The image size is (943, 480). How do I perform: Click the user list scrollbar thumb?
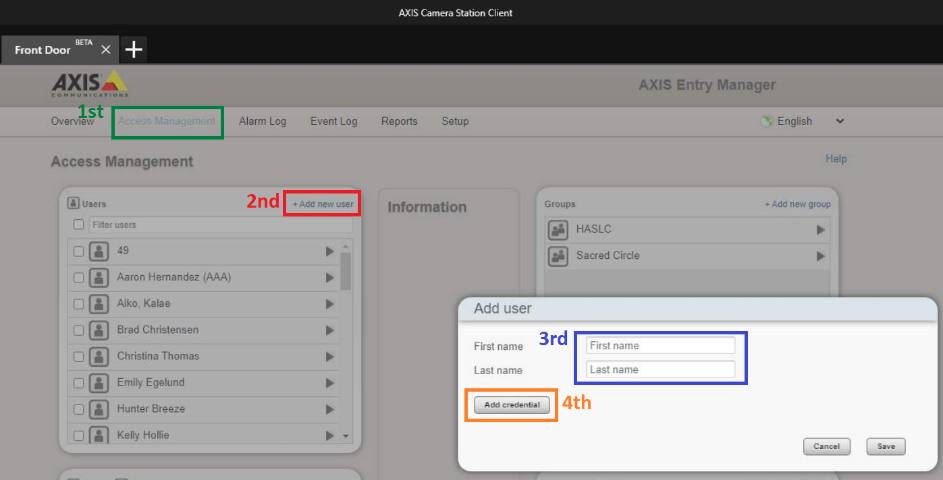click(x=345, y=271)
